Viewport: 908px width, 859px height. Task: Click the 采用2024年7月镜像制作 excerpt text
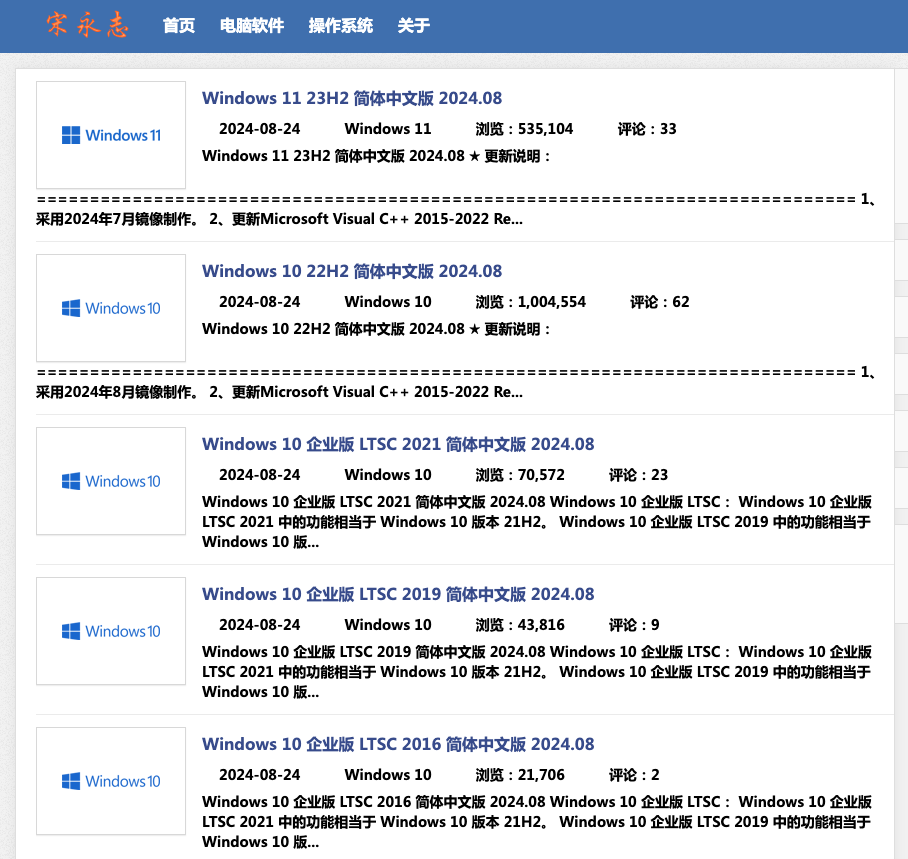116,219
